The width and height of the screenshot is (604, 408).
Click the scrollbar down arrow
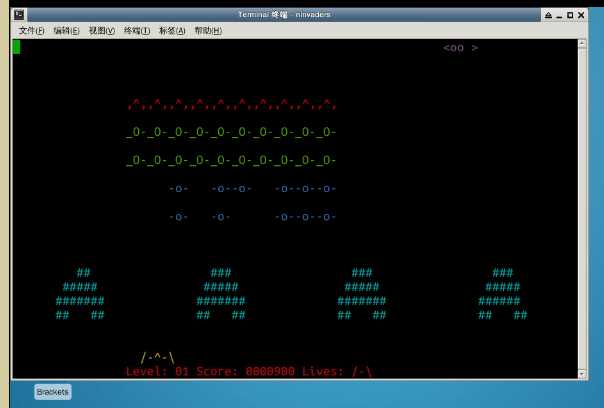point(582,374)
